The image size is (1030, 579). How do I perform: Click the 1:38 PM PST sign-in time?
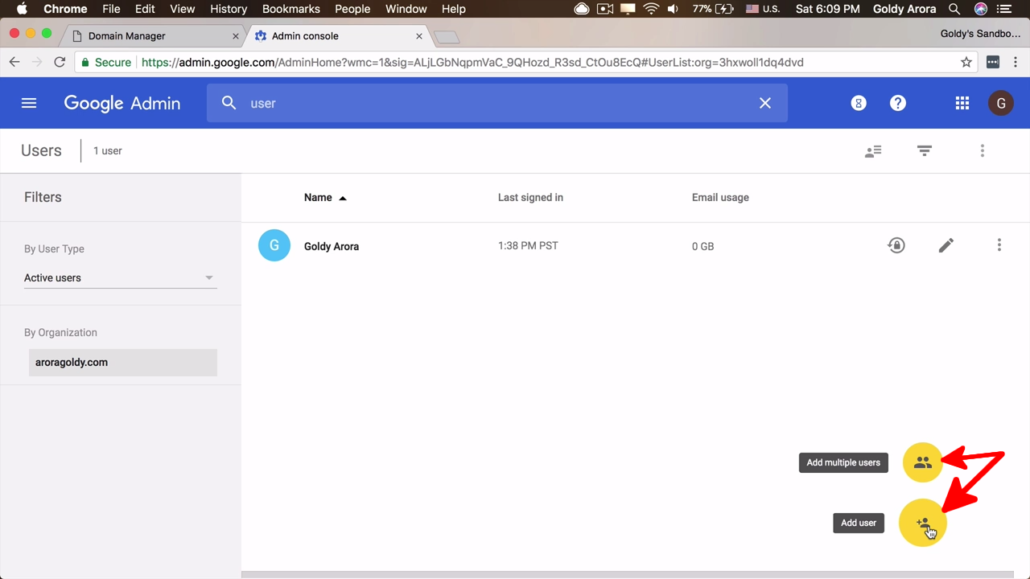[x=528, y=246]
